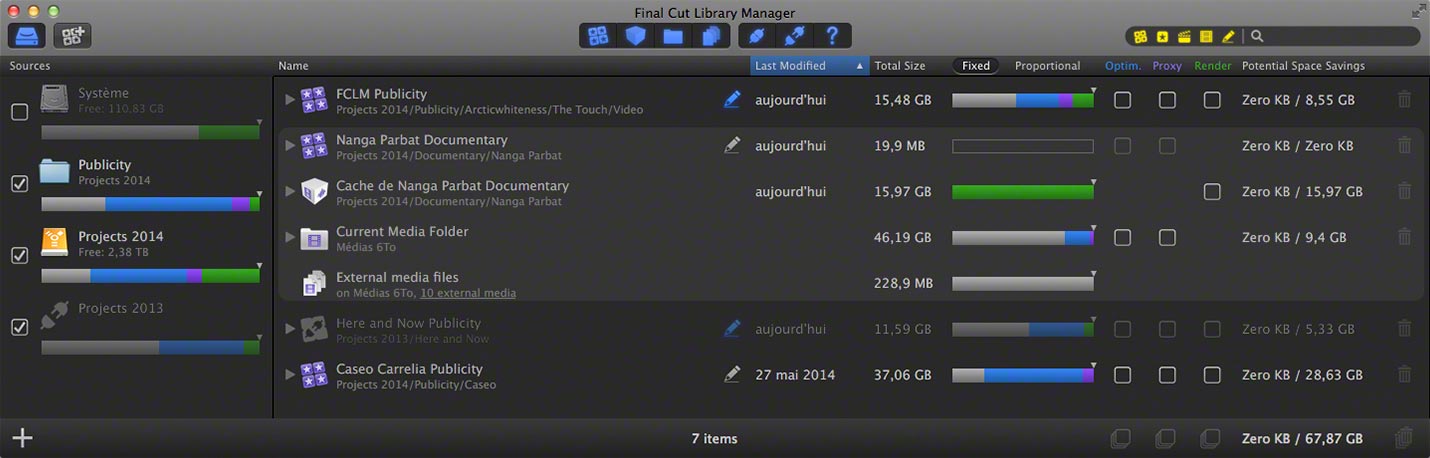Click the third copy icon in bottom bar
This screenshot has width=1430, height=458.
coord(1209,438)
